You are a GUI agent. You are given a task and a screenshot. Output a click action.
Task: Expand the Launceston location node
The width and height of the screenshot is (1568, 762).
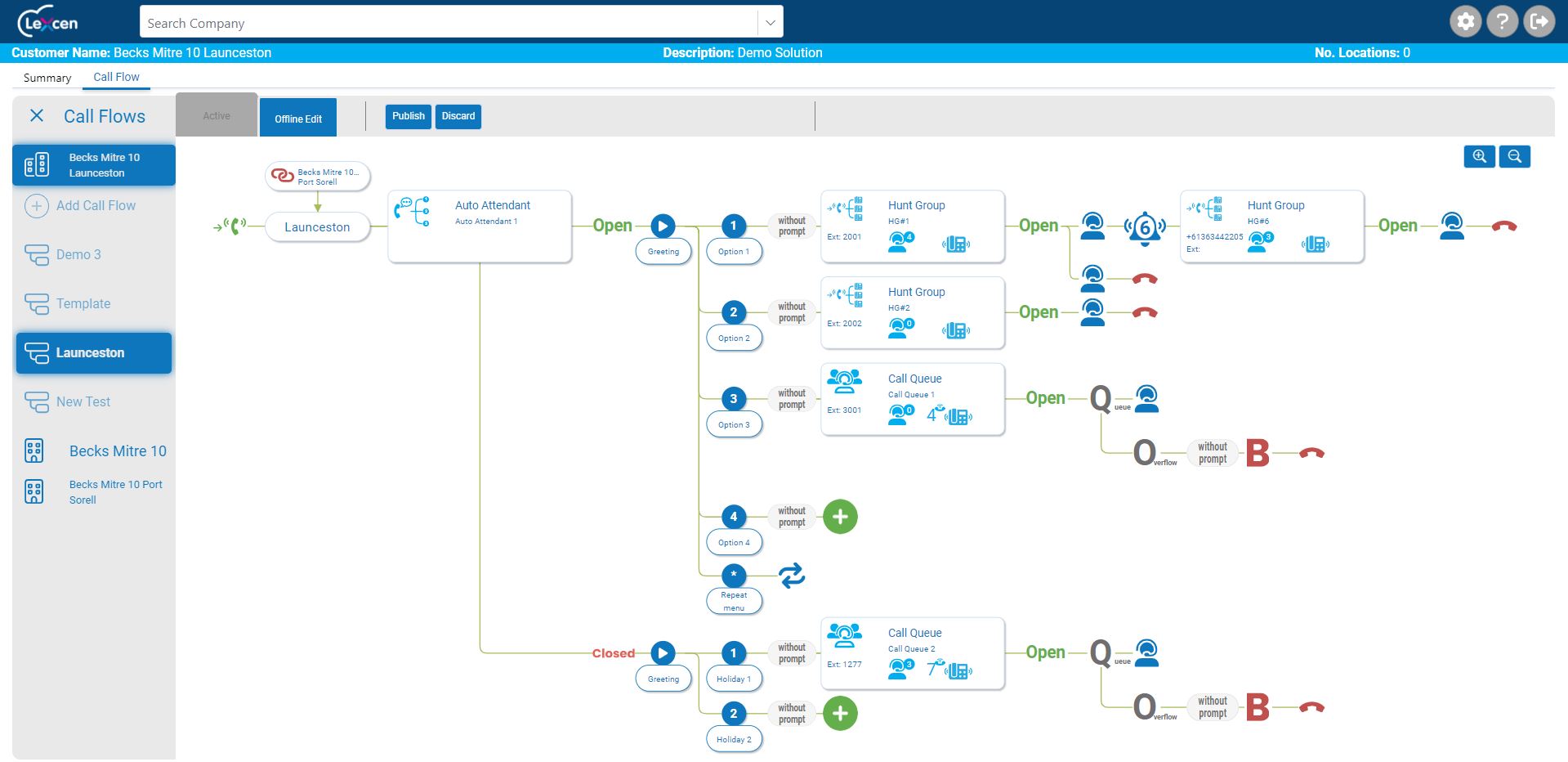[x=317, y=226]
